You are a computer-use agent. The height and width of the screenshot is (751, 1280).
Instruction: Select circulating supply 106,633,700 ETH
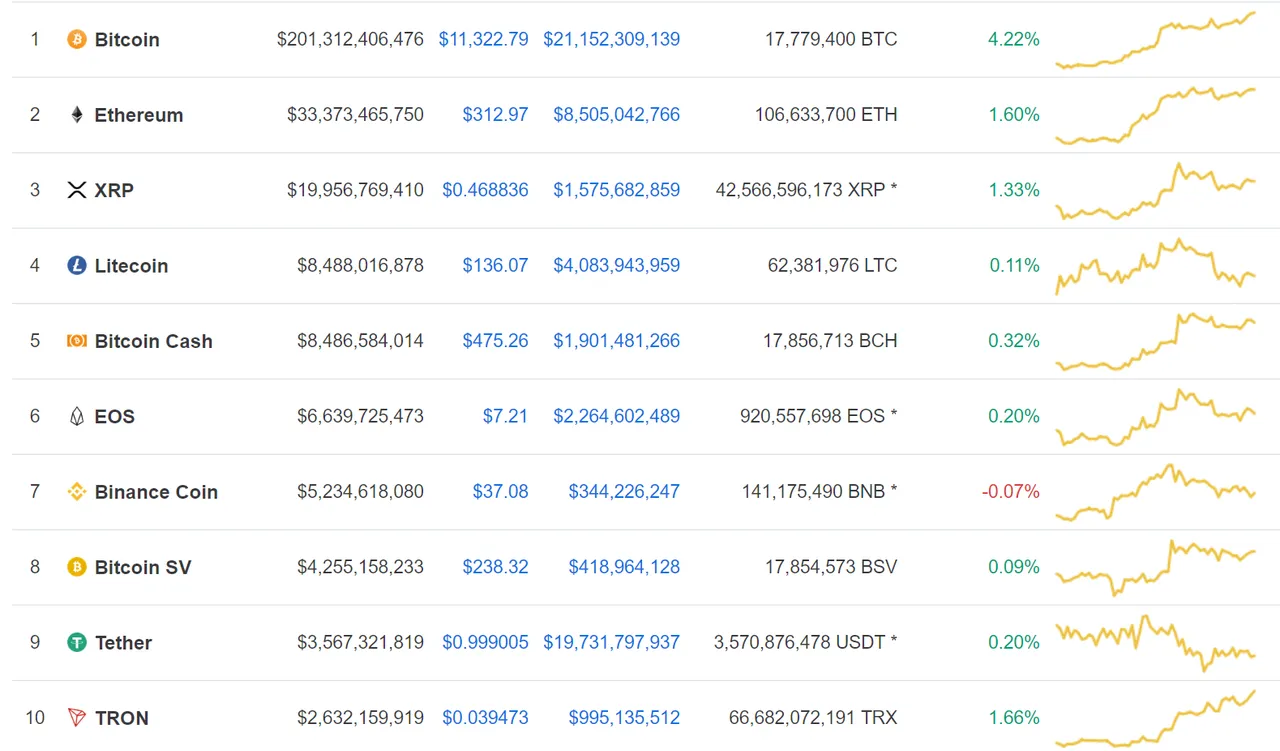tap(826, 115)
